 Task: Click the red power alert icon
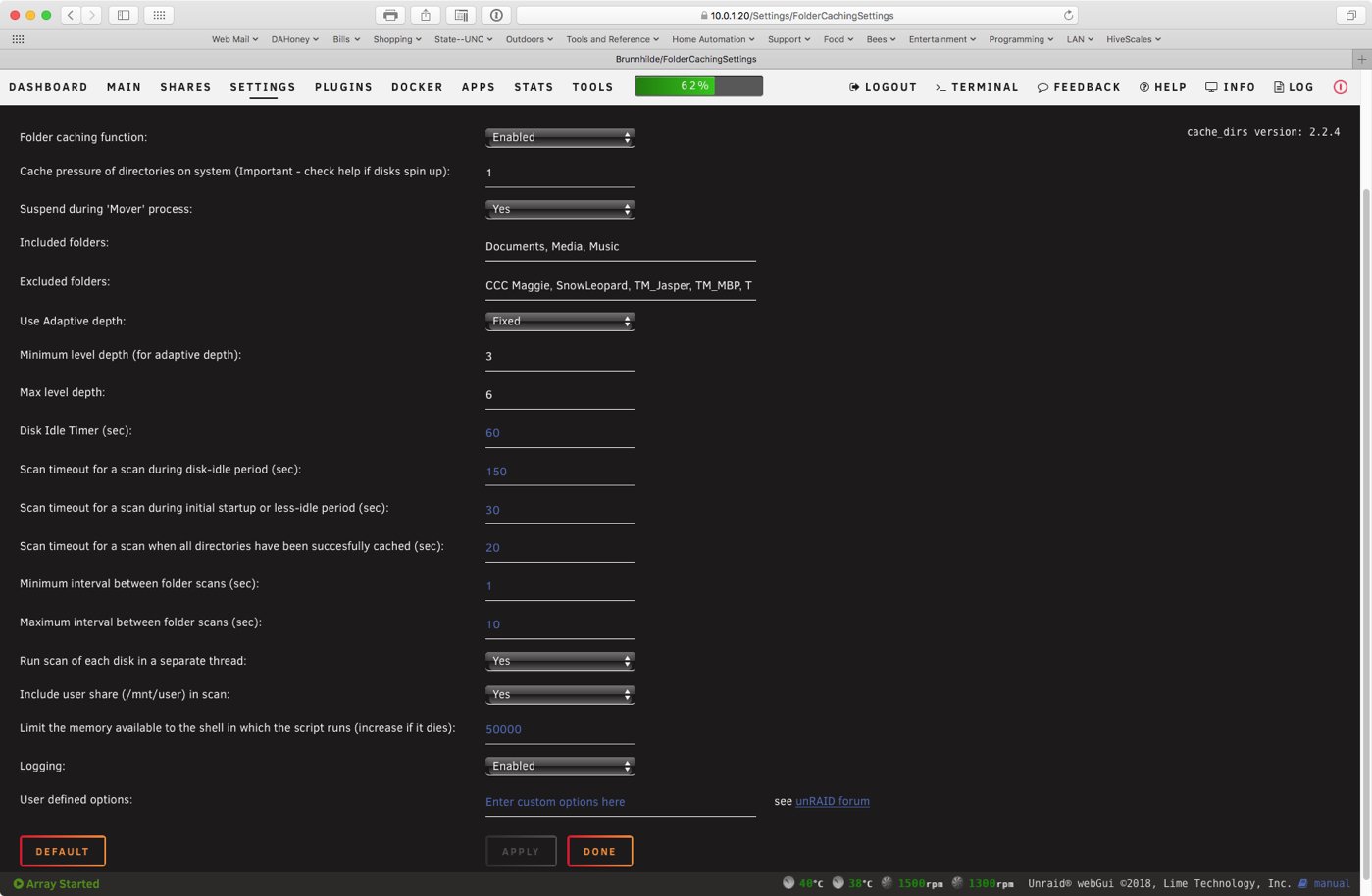[1341, 87]
